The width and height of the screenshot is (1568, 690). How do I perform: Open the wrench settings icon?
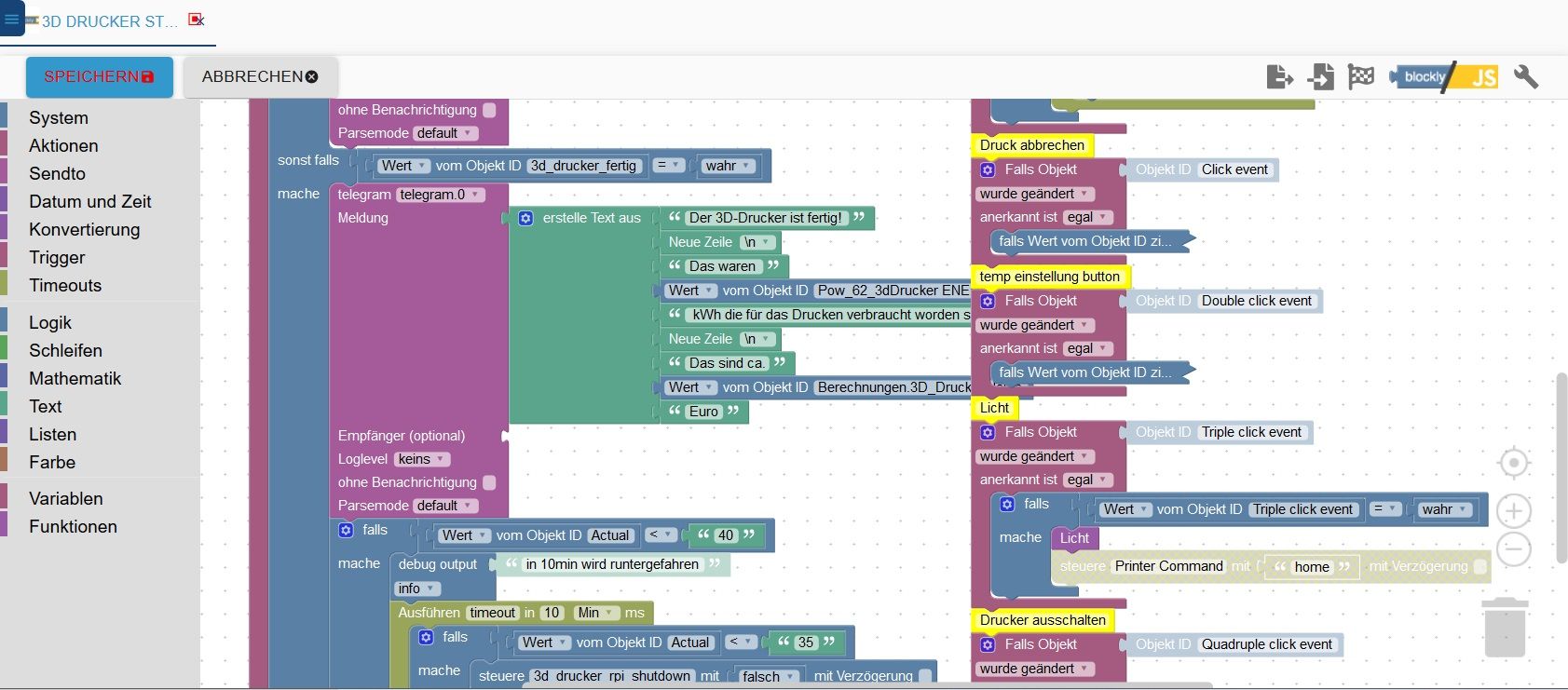pos(1526,76)
